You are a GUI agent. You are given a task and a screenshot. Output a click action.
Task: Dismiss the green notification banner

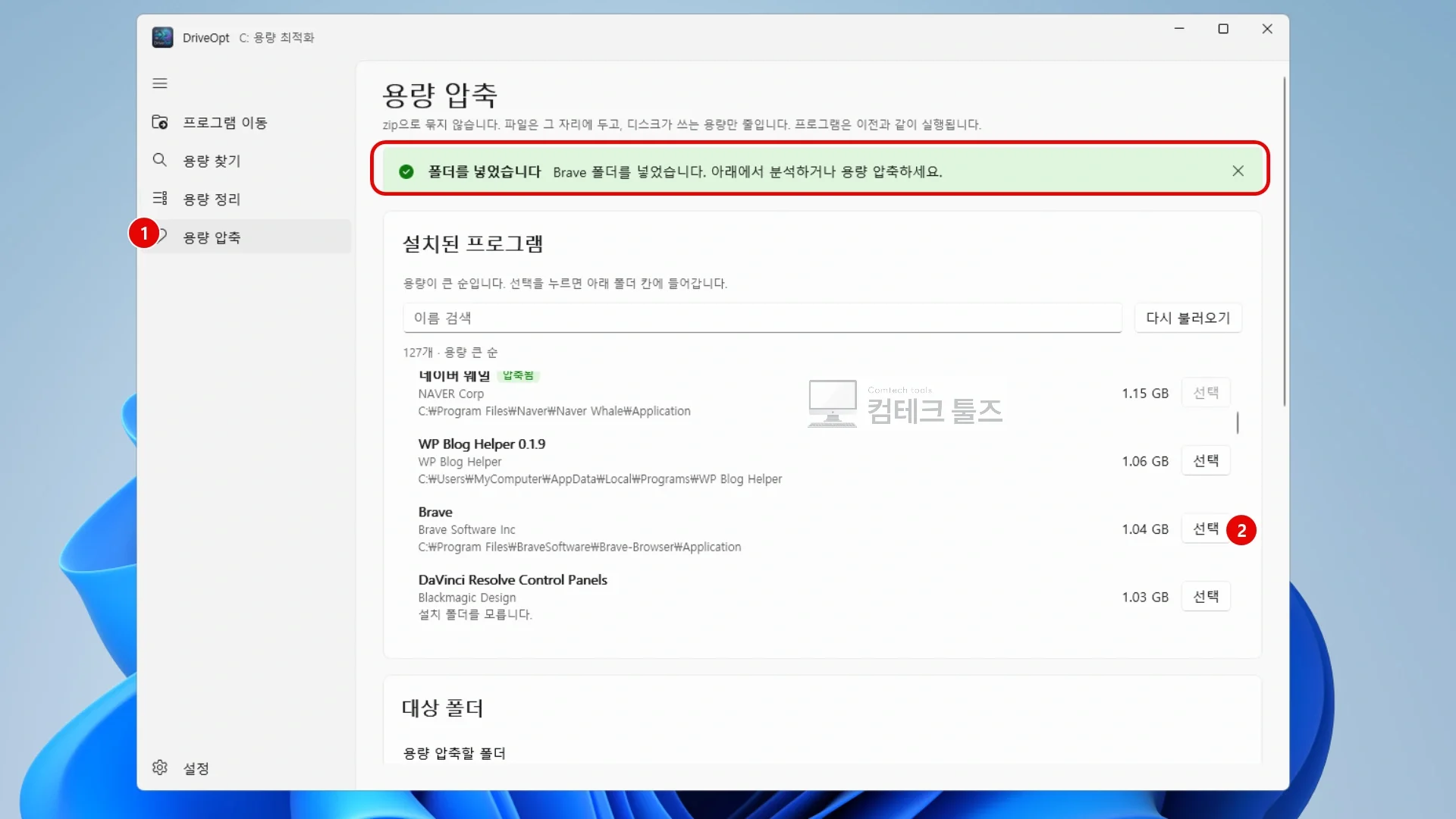[1238, 171]
